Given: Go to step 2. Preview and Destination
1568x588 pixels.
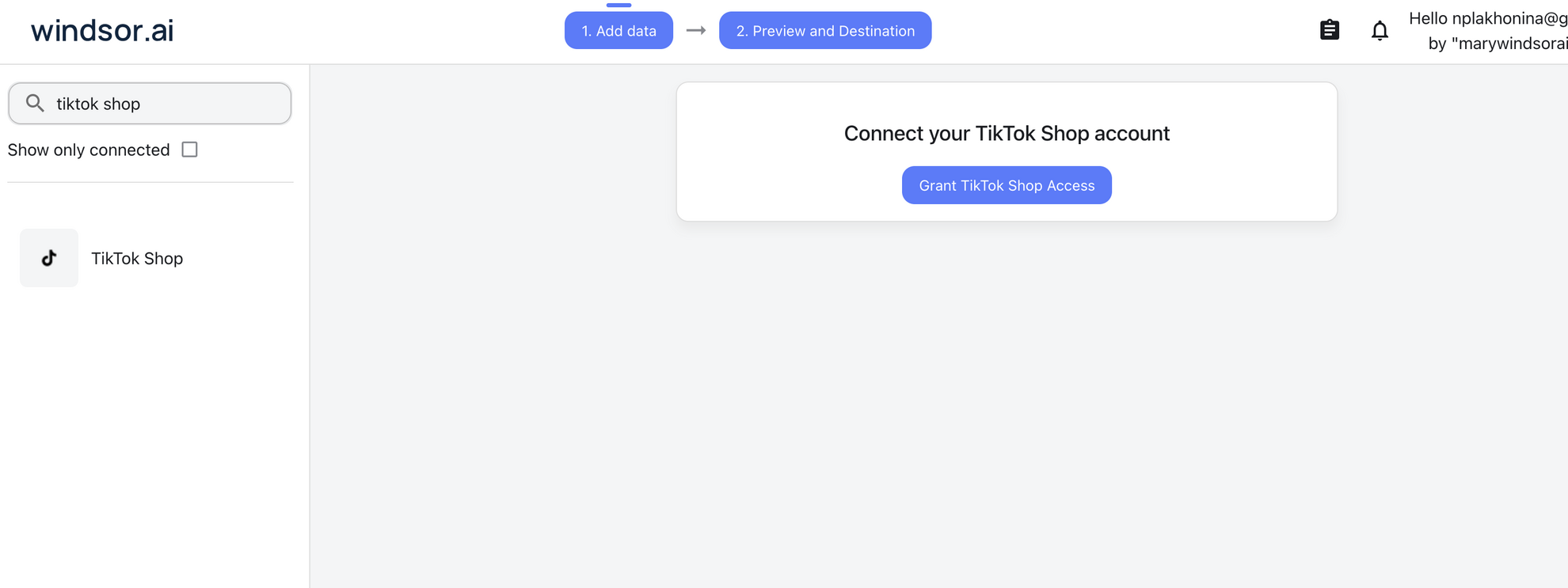Looking at the screenshot, I should coord(825,30).
